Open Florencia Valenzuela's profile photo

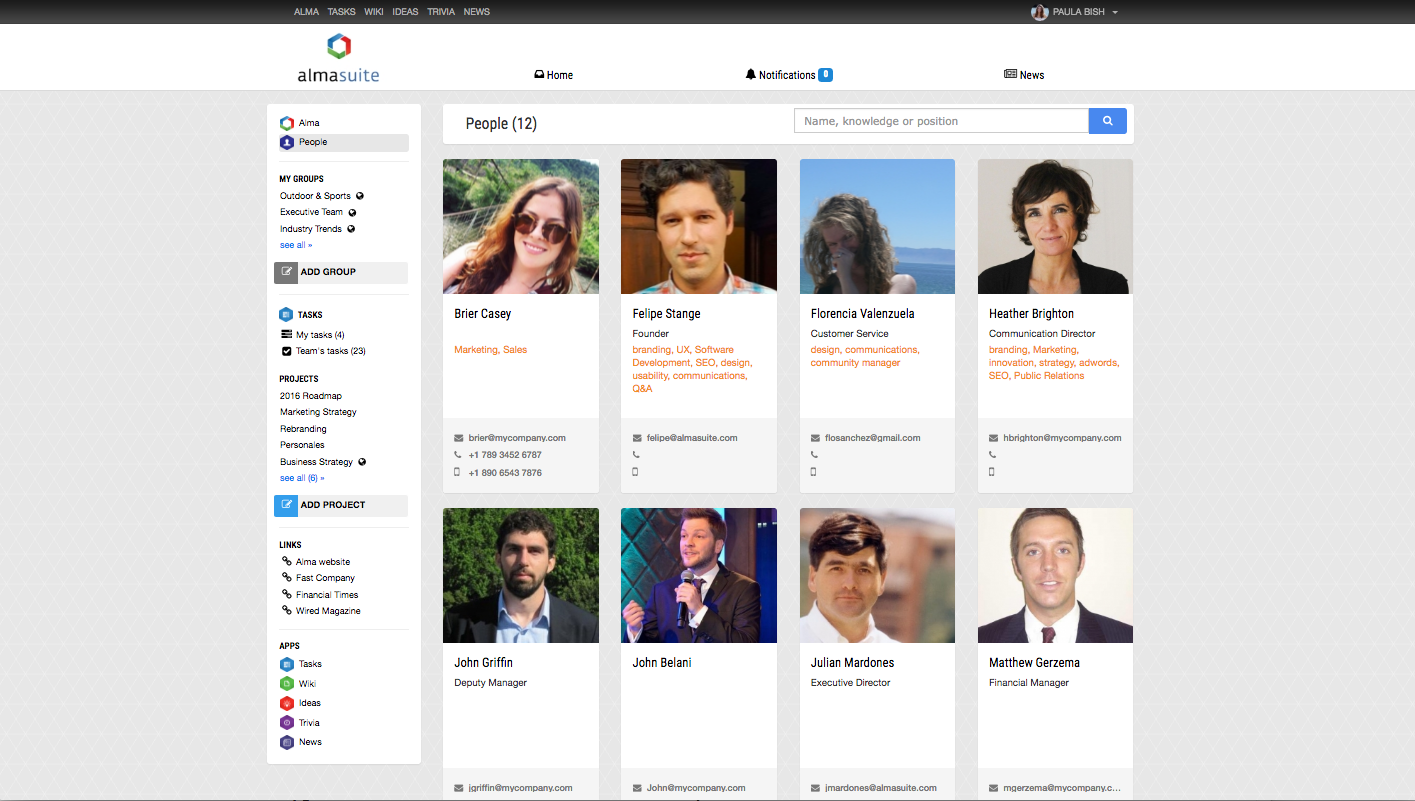pyautogui.click(x=877, y=226)
